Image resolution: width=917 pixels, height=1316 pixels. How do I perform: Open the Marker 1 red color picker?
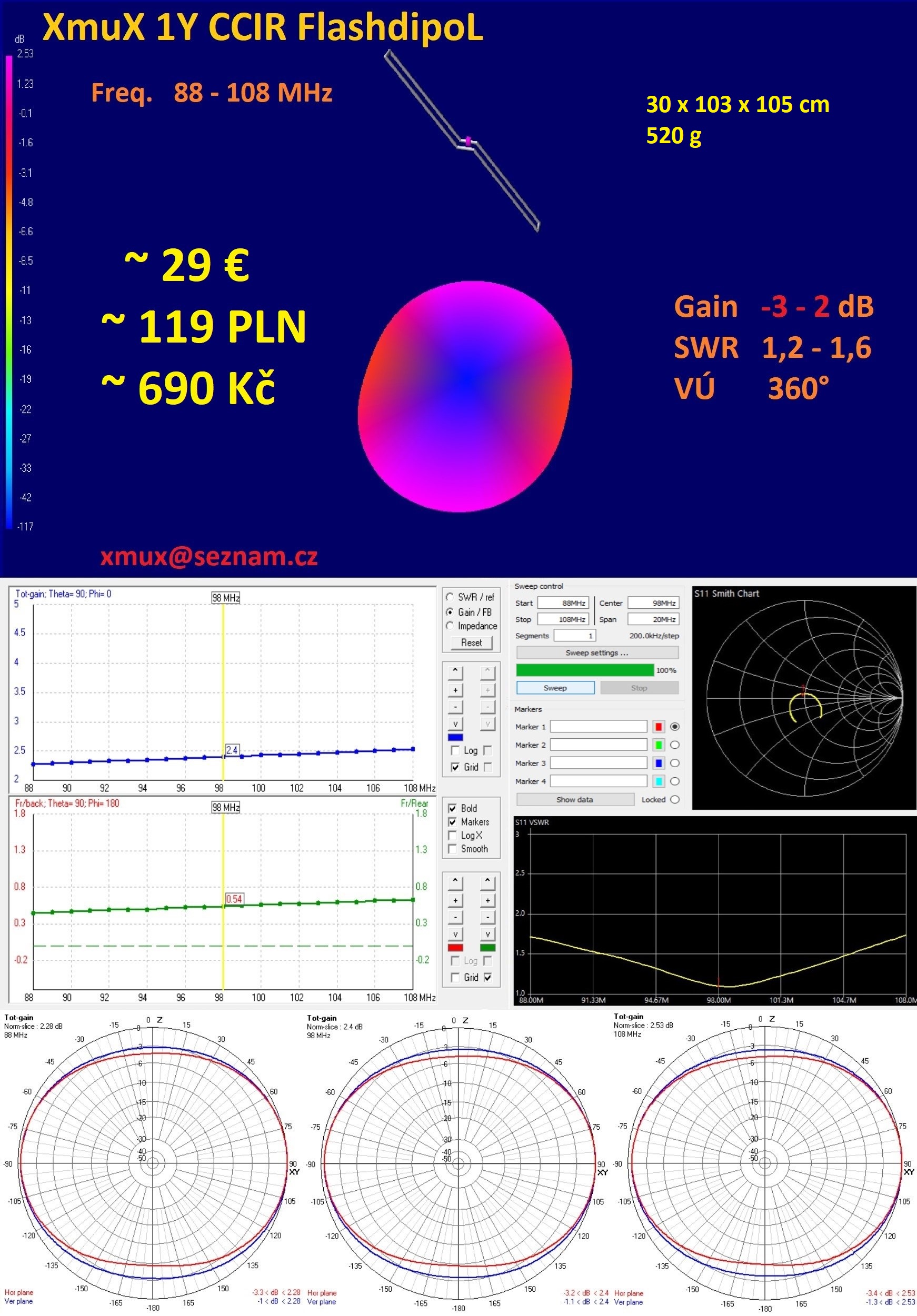click(659, 726)
